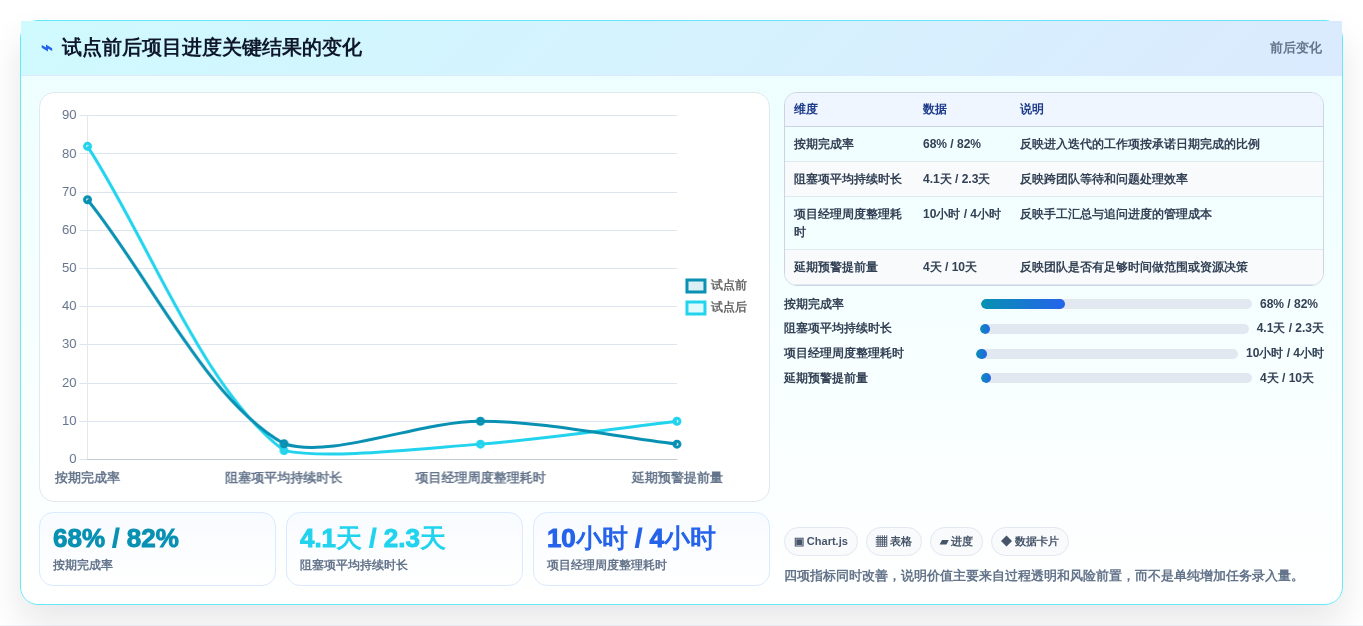This screenshot has height=626, width=1363.
Task: Click the 试点后 point at 按期完成率 (82)
Action: pos(87,146)
